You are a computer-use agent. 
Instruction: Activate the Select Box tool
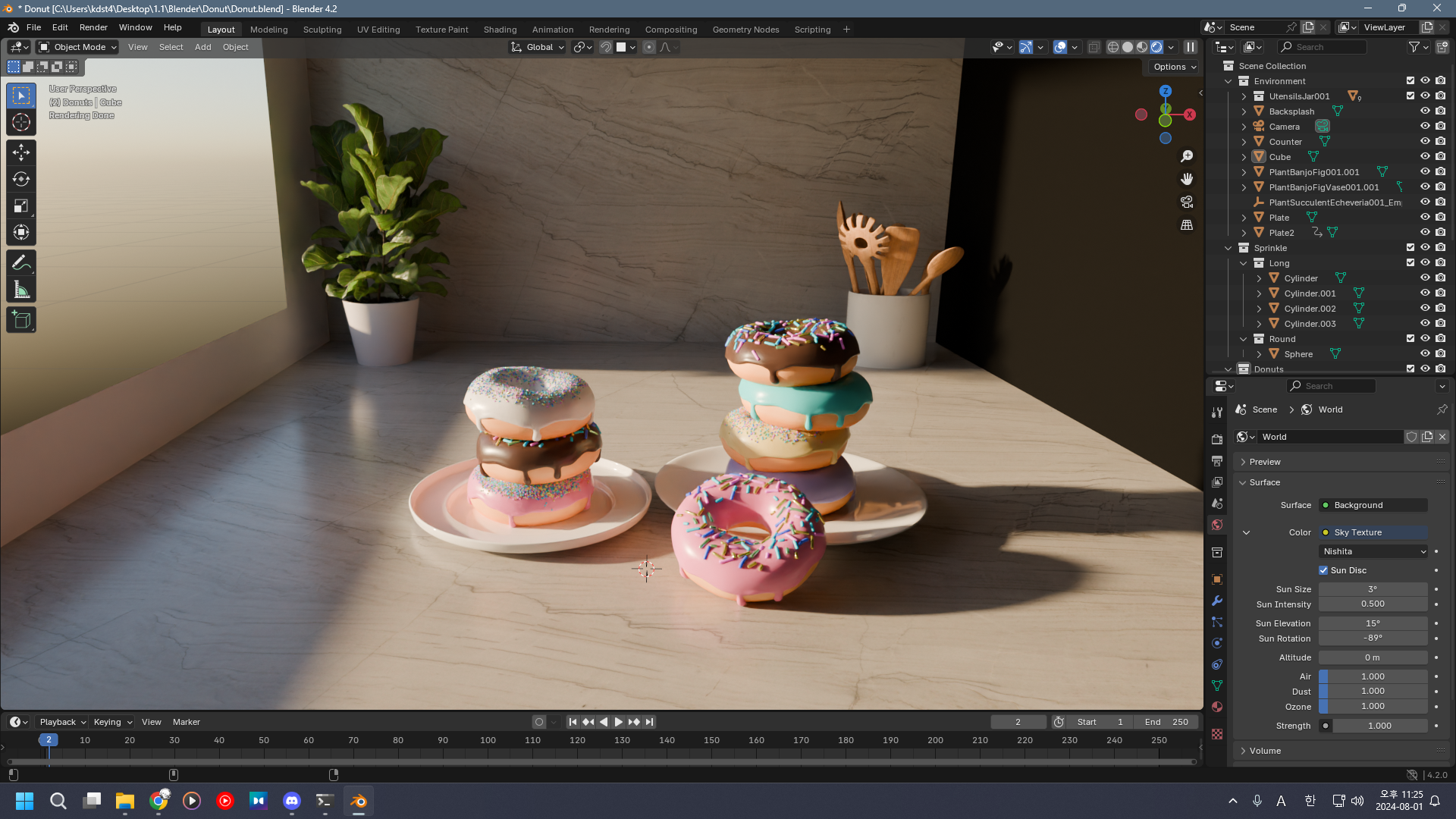tap(21, 96)
